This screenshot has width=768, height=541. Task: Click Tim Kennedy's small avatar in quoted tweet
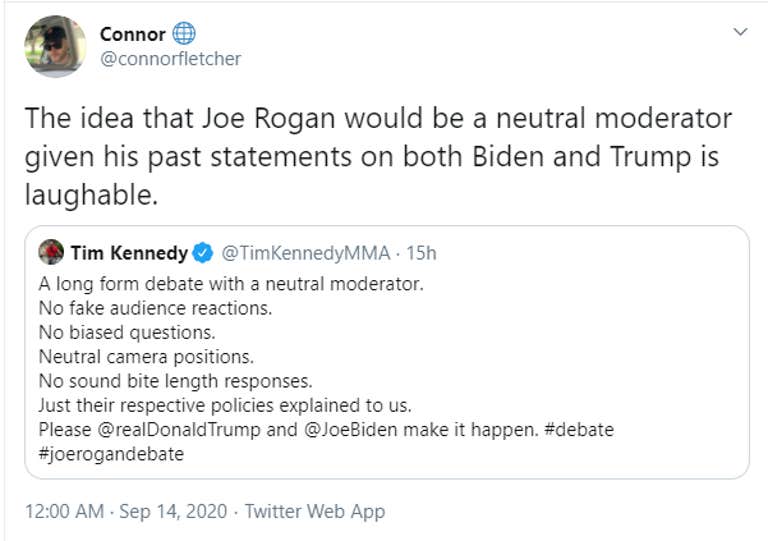click(51, 252)
